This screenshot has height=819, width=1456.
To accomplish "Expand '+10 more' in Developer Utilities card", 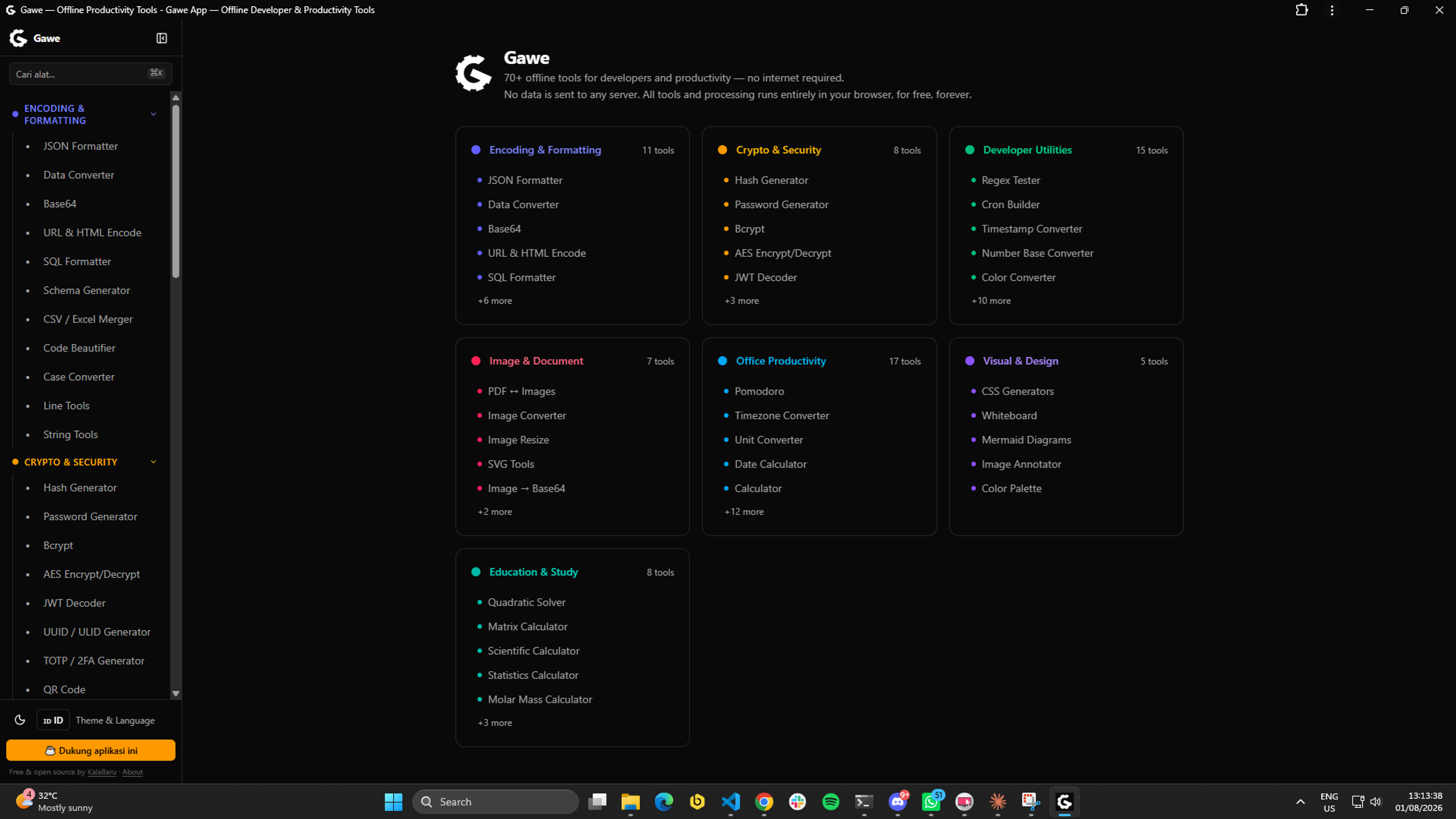I will coord(991,301).
